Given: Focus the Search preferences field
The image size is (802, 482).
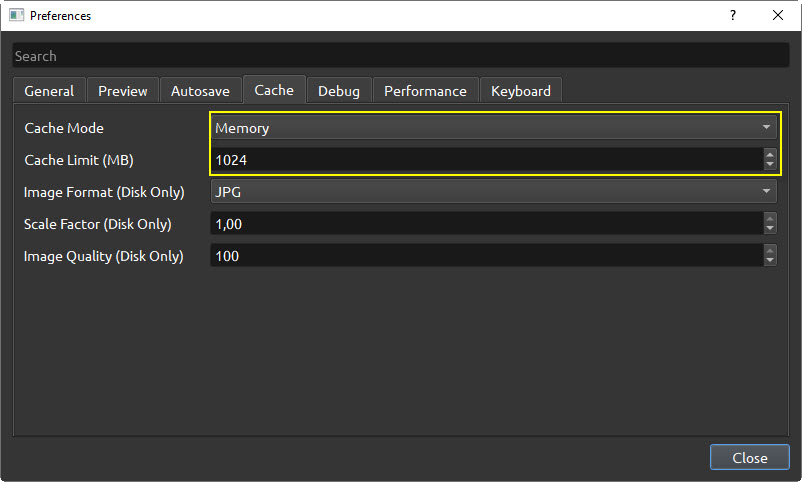Looking at the screenshot, I should tap(400, 56).
